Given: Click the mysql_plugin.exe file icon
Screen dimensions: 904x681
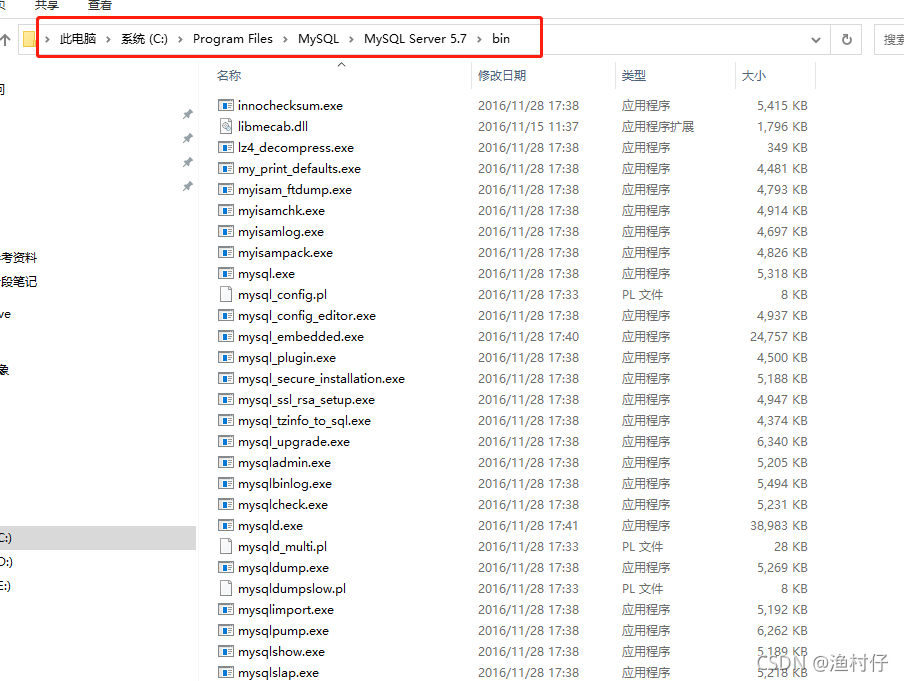Looking at the screenshot, I should (x=225, y=358).
